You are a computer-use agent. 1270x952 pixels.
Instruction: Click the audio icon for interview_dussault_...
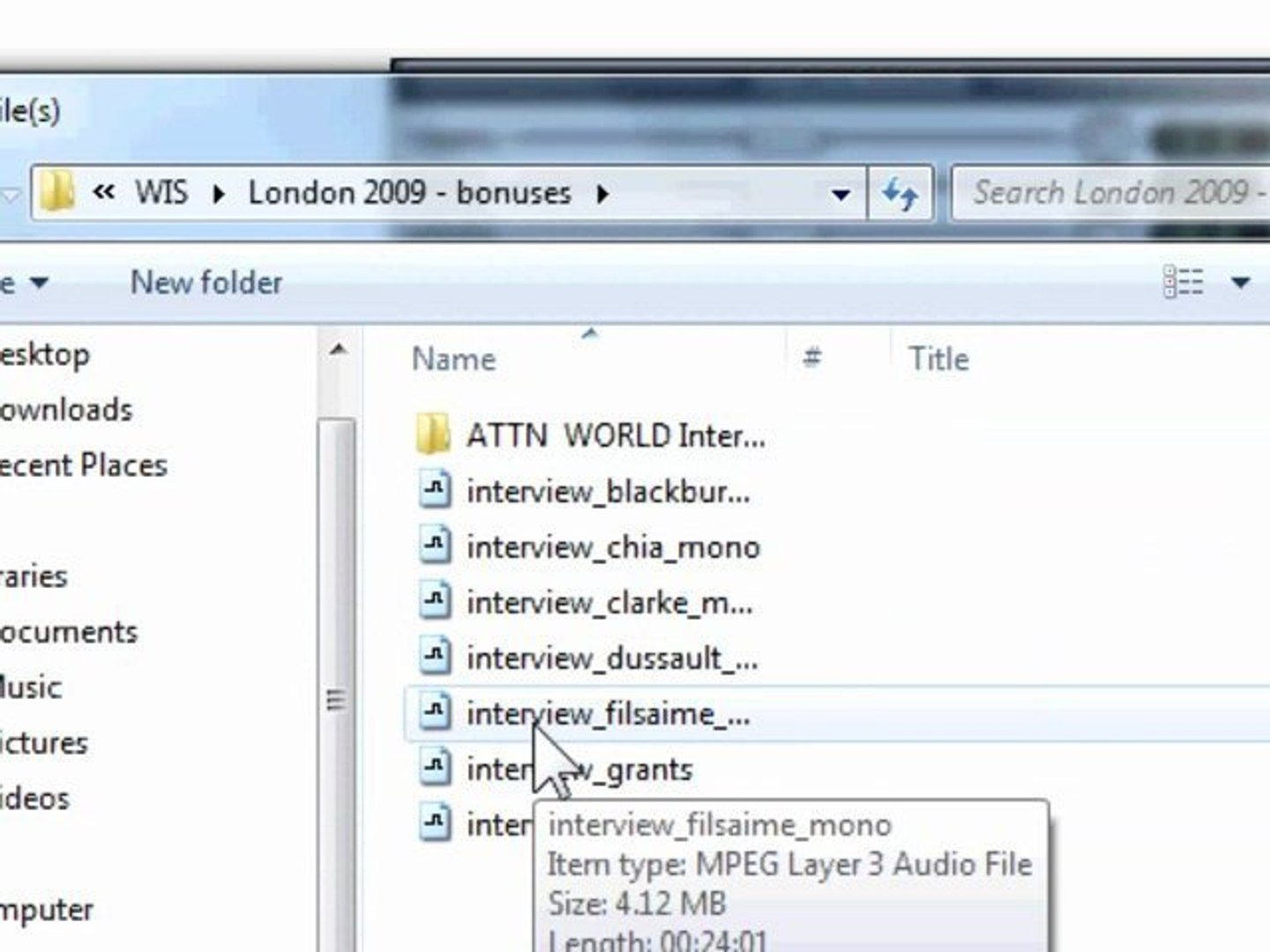434,658
